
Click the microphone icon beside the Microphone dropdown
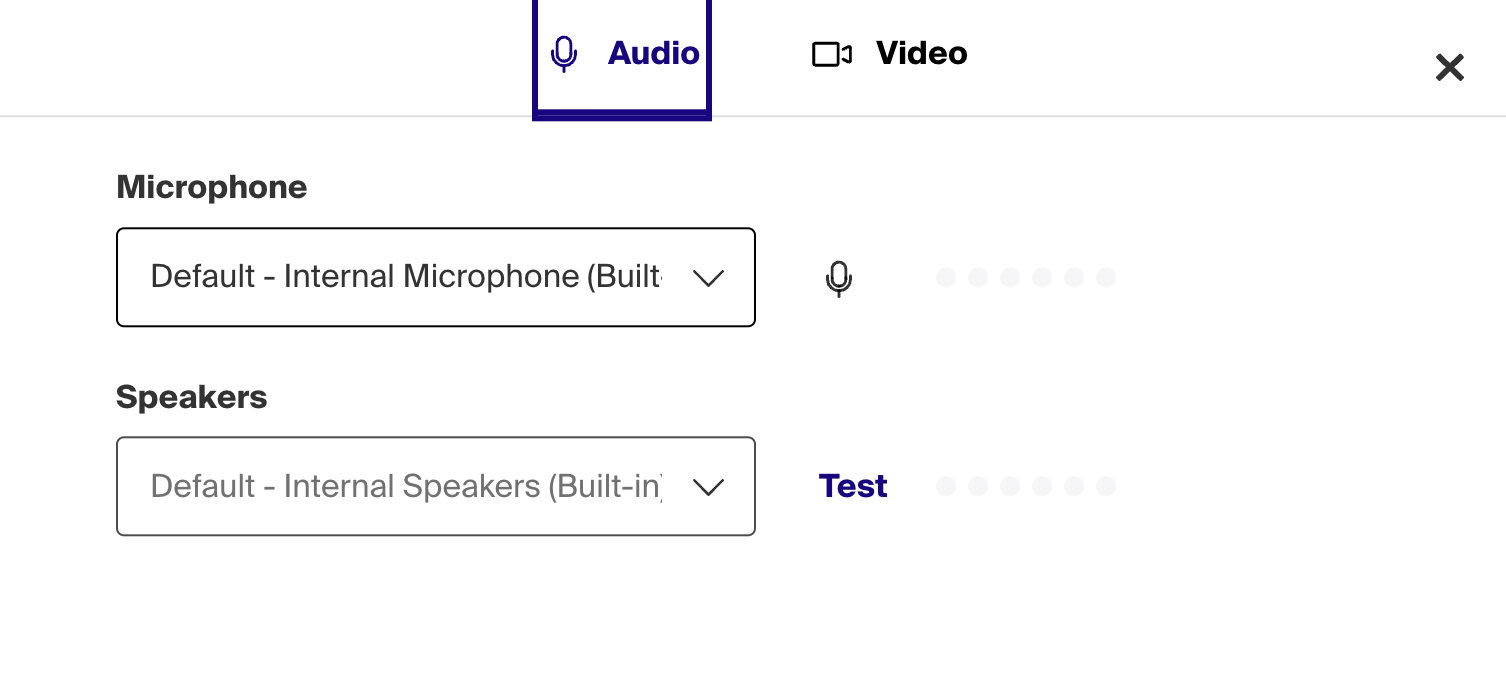pos(839,279)
